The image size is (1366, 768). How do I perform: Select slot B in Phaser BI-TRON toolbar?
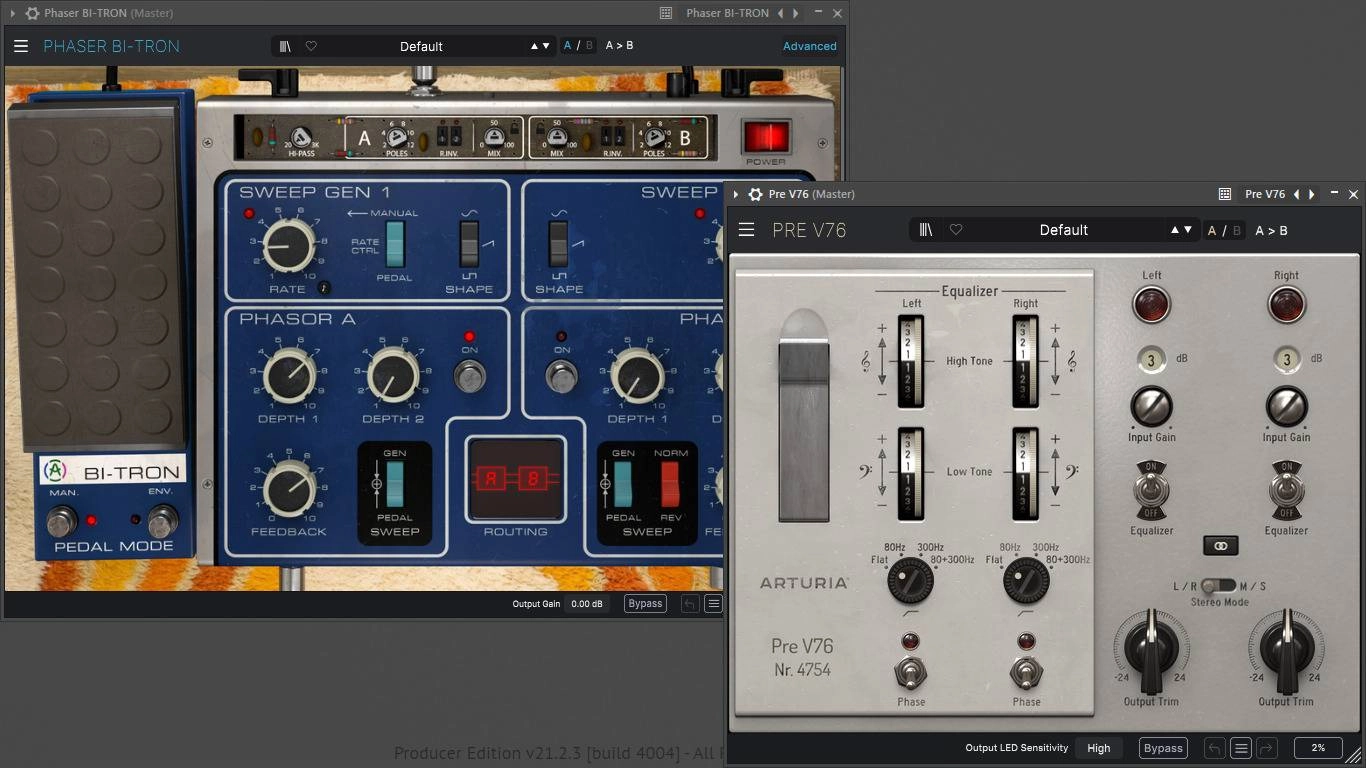point(589,46)
